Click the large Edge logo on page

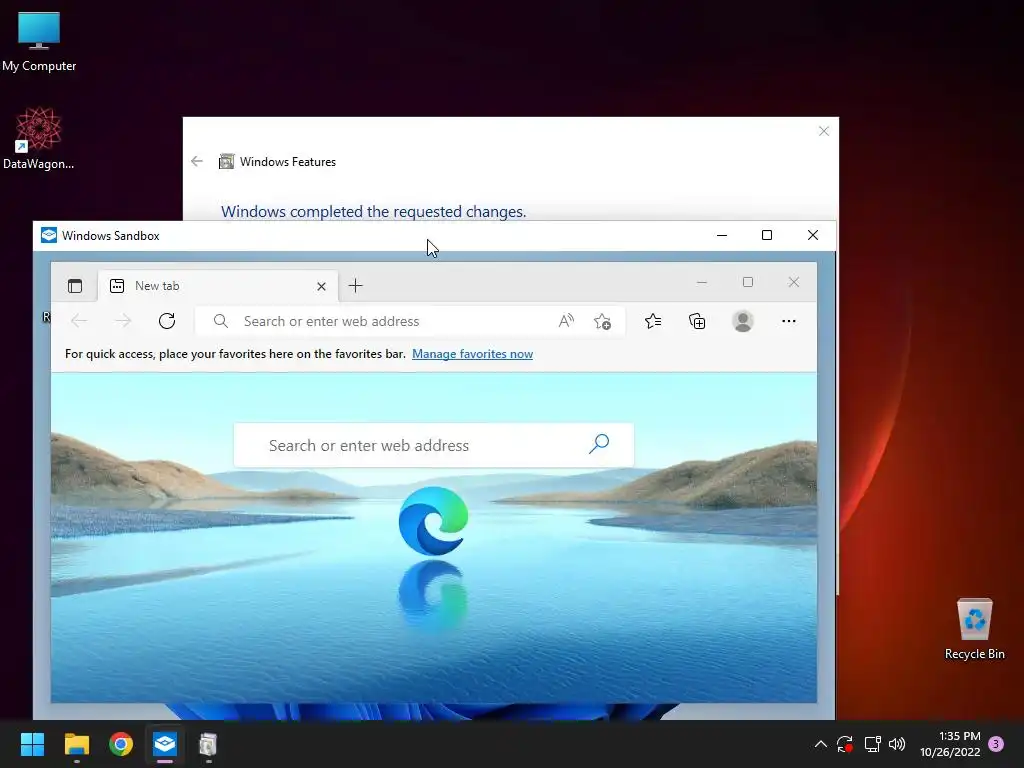[433, 520]
